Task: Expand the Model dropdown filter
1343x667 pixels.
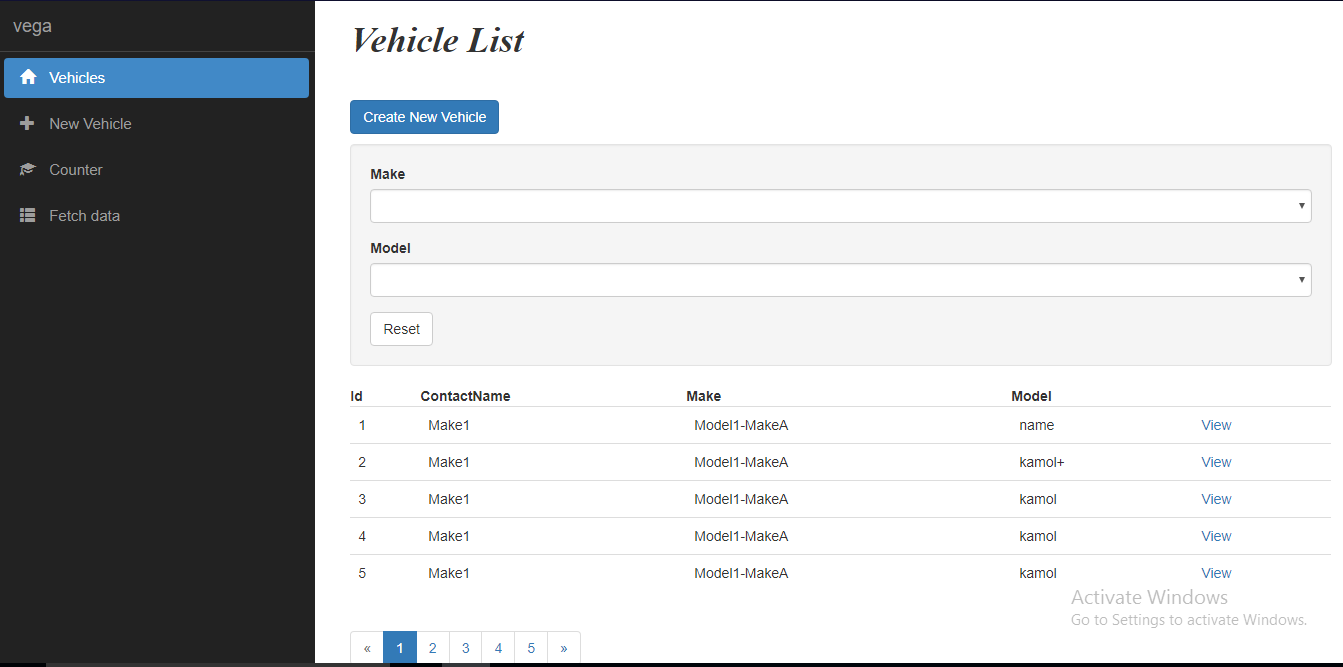Action: coord(840,280)
